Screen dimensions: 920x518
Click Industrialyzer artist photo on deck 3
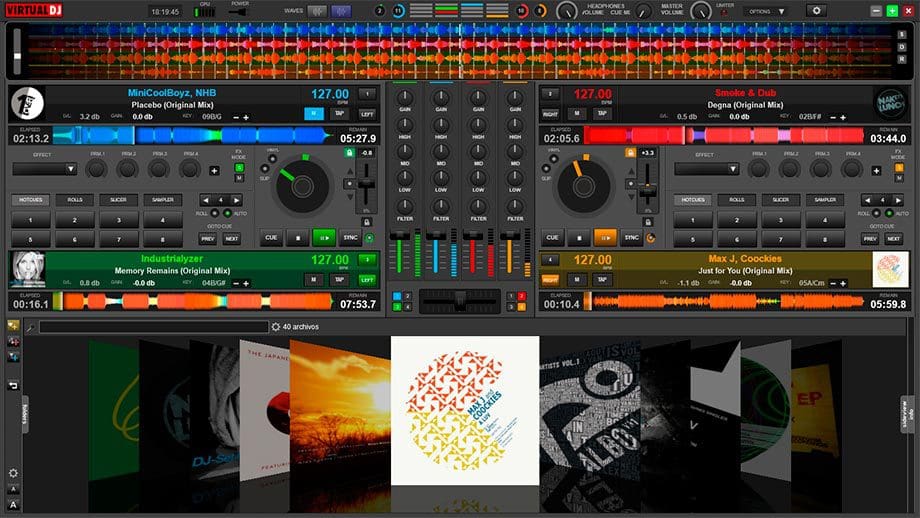pyautogui.click(x=28, y=270)
